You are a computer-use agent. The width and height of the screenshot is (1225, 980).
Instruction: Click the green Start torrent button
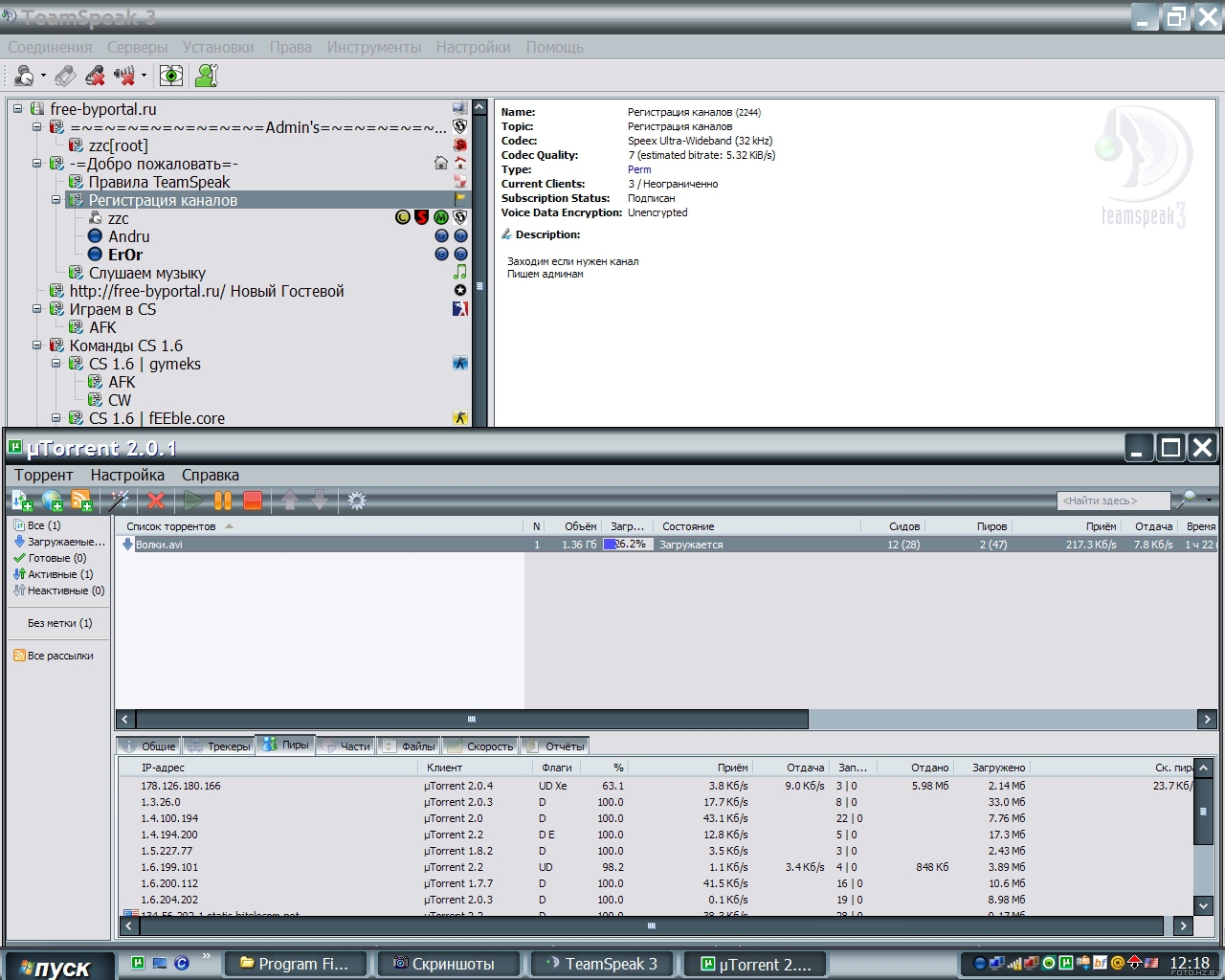pos(193,500)
